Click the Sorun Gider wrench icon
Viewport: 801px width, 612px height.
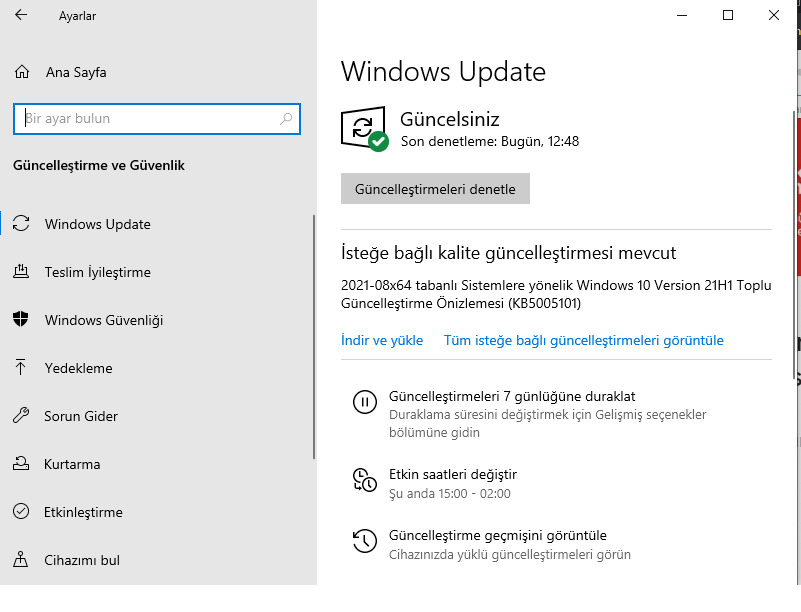point(21,416)
